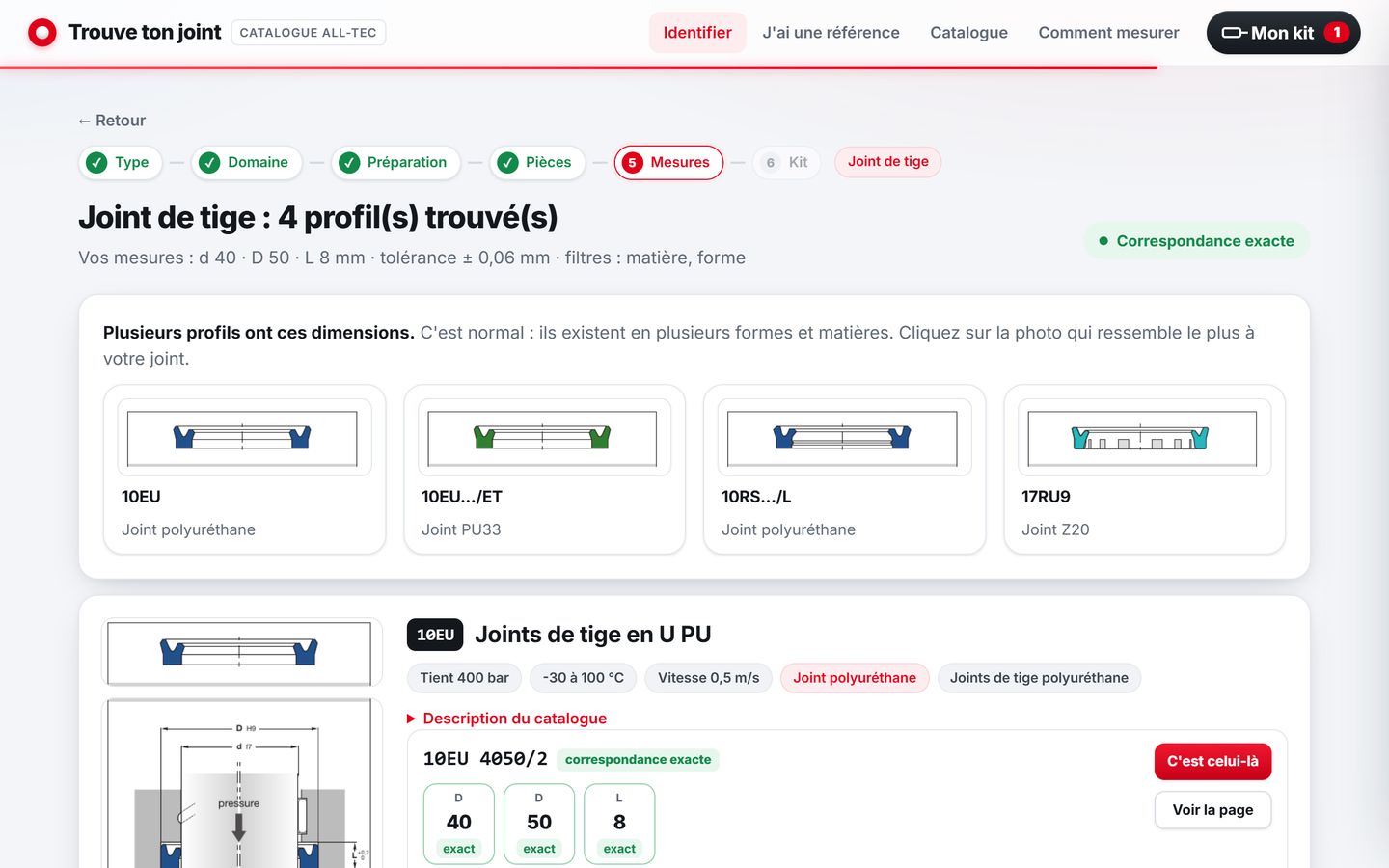Select the Mesures step
Viewport: 1389px width, 868px height.
point(668,162)
